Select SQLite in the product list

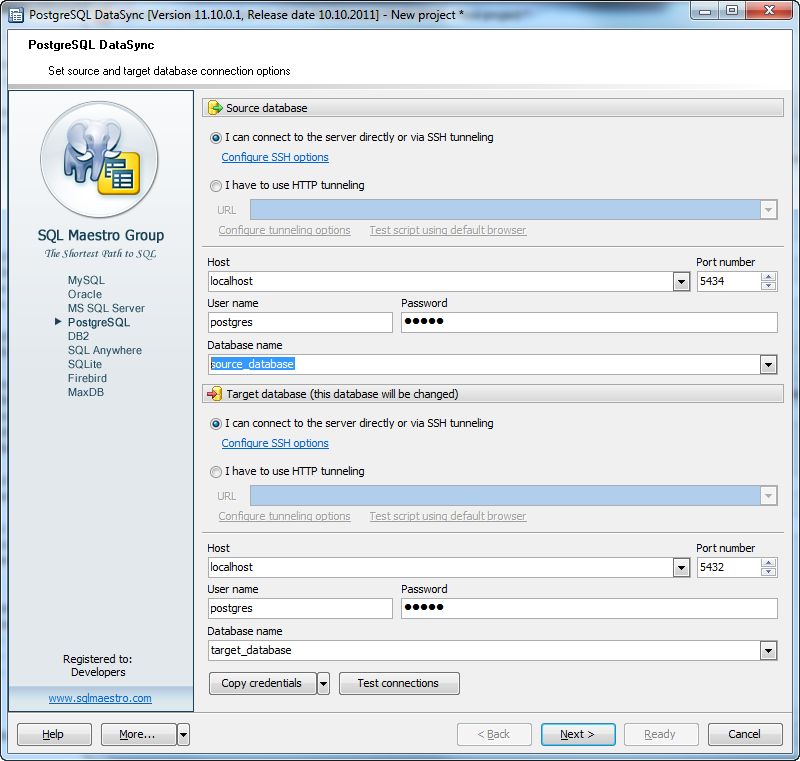coord(85,365)
